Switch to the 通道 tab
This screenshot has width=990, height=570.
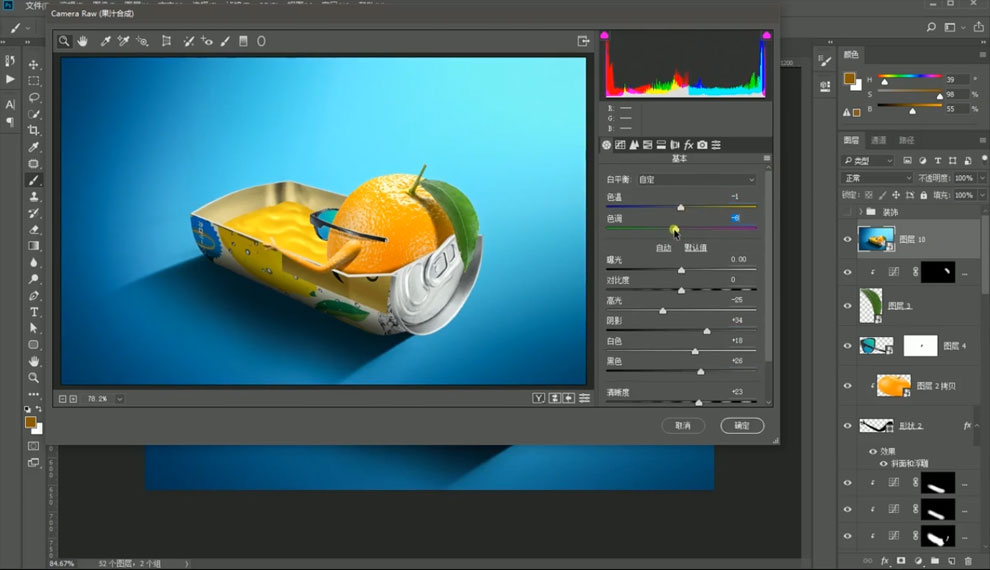point(878,140)
